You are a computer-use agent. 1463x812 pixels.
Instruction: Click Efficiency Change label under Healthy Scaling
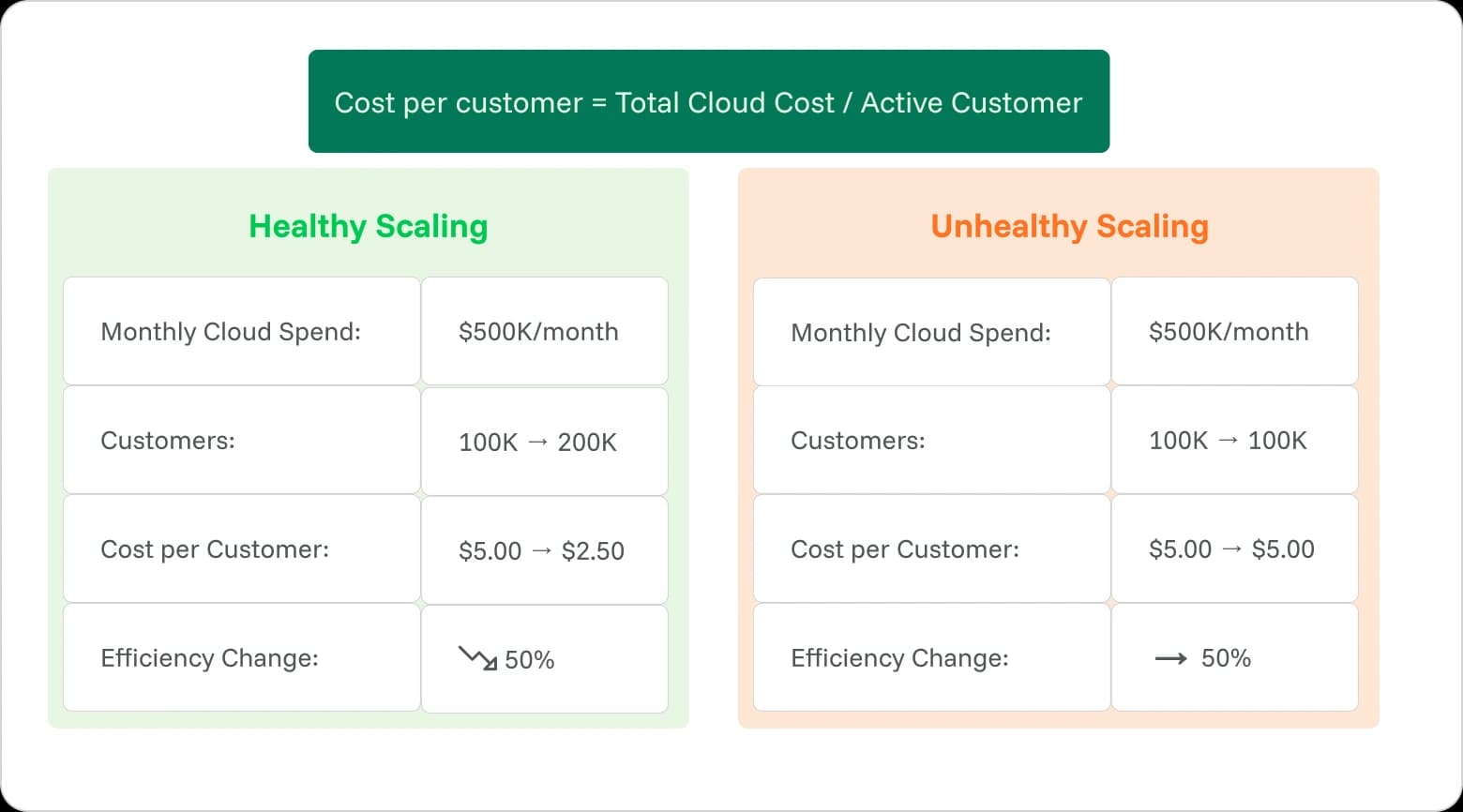coord(209,658)
